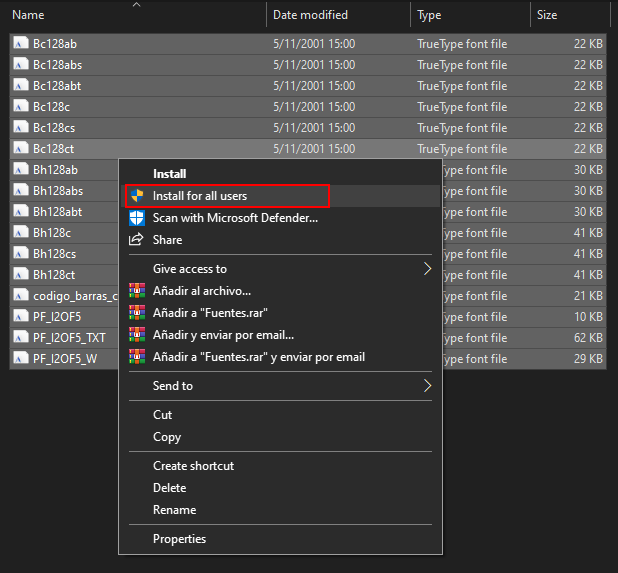Viewport: 618px width, 573px height.
Task: Click the 10 KB size cell
Action: [x=588, y=317]
